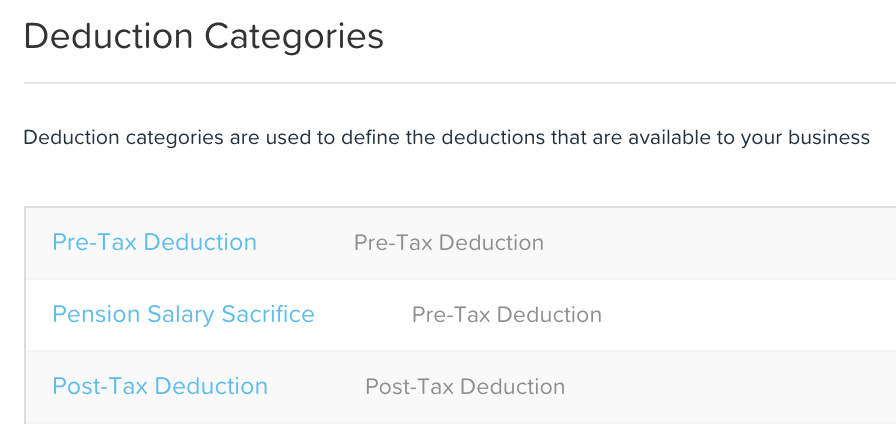Click the word Categories in the heading
Image resolution: width=896 pixels, height=448 pixels.
coord(294,38)
